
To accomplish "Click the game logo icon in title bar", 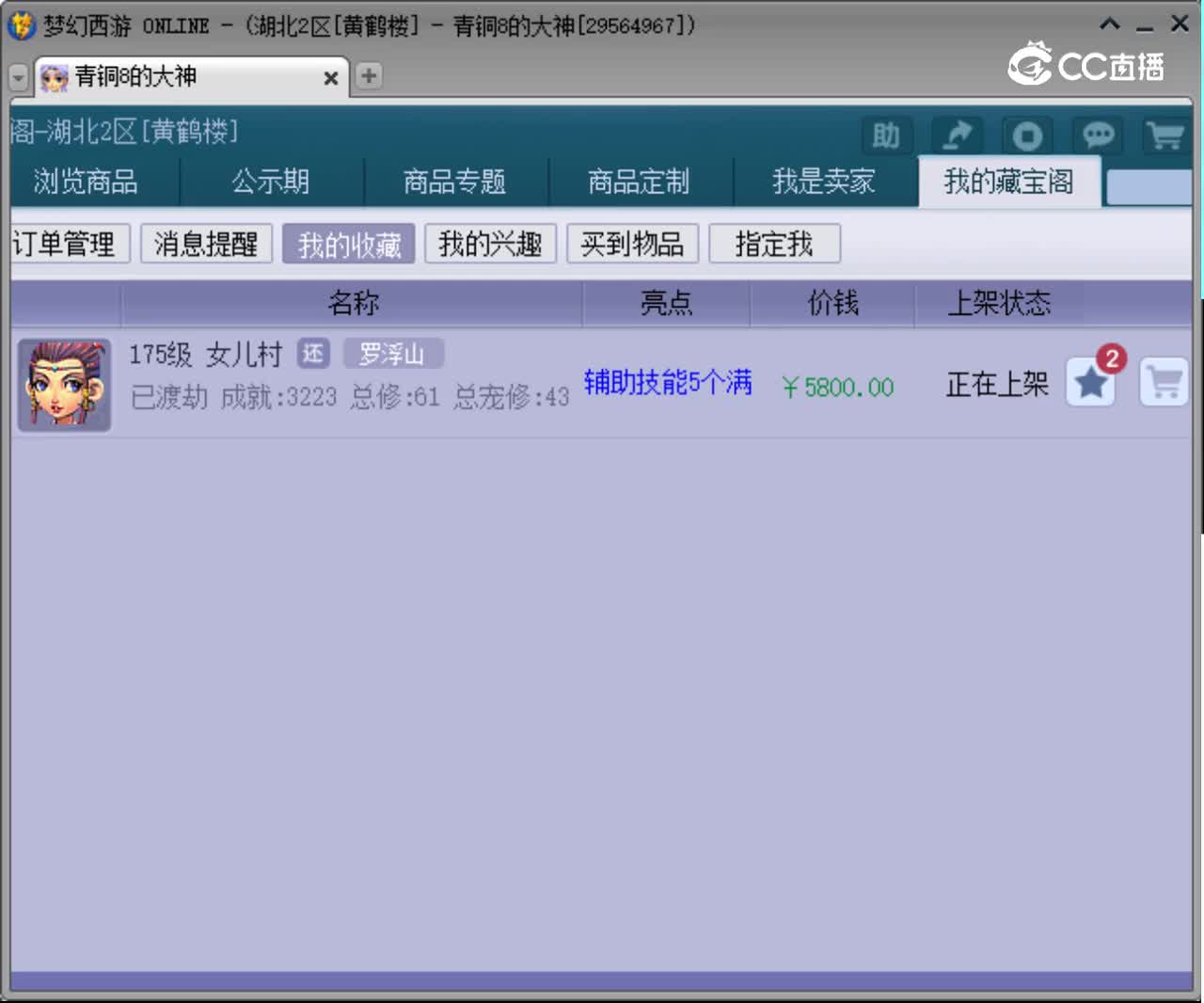I will pyautogui.click(x=21, y=25).
